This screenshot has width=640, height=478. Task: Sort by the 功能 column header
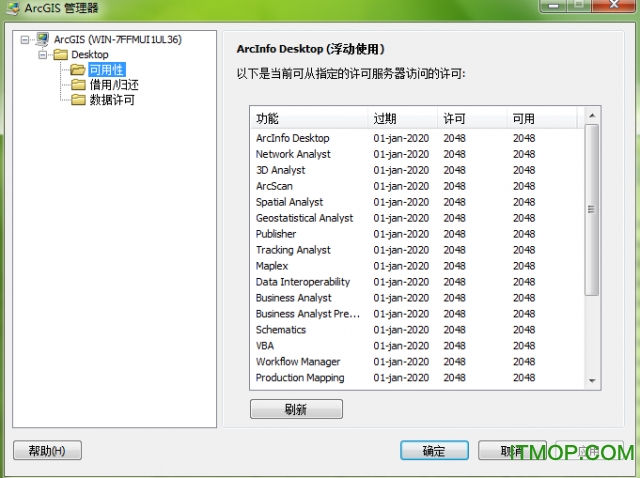309,119
